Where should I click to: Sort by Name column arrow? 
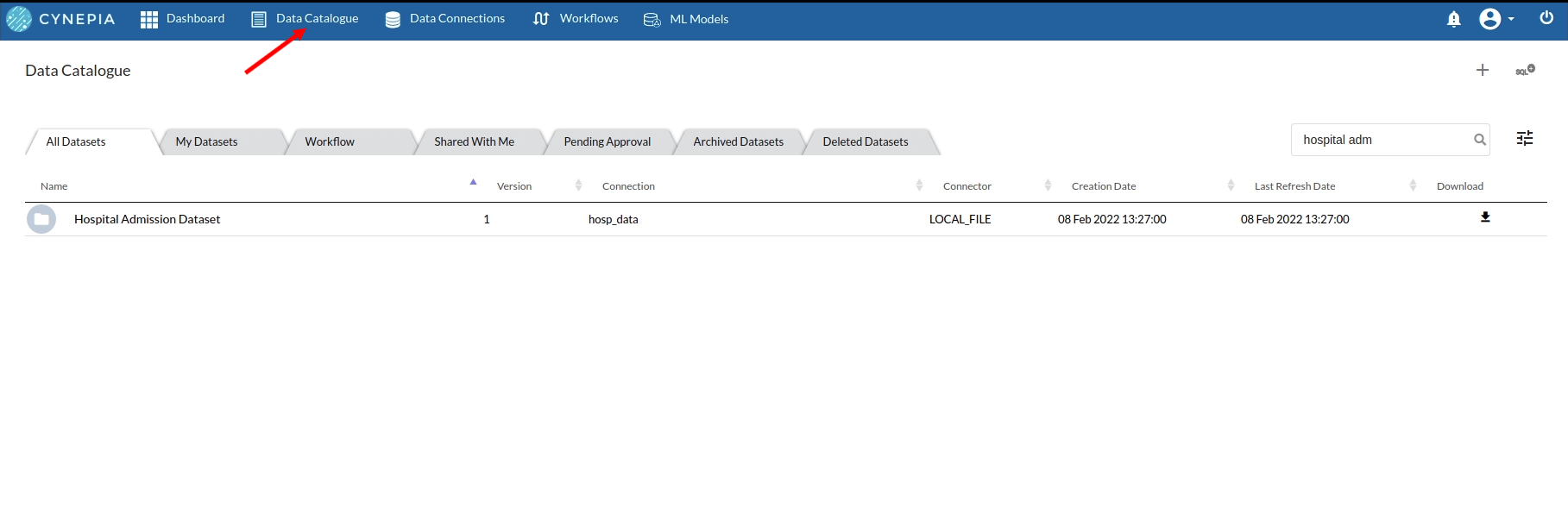pos(473,183)
